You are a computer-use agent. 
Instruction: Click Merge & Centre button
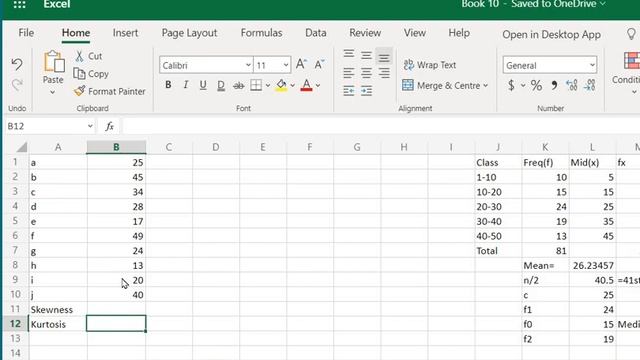tap(441, 85)
